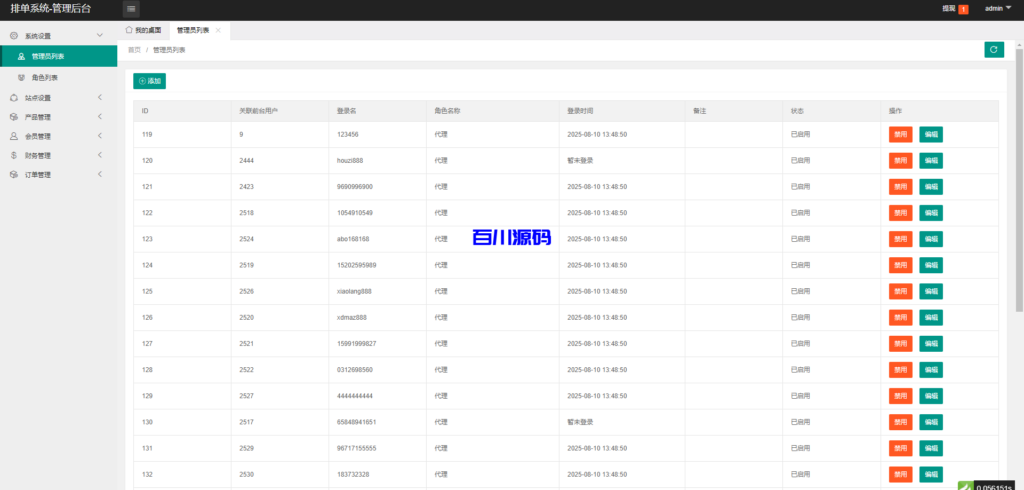
Task: Close the 管理员列表 tab
Action: coord(218,31)
